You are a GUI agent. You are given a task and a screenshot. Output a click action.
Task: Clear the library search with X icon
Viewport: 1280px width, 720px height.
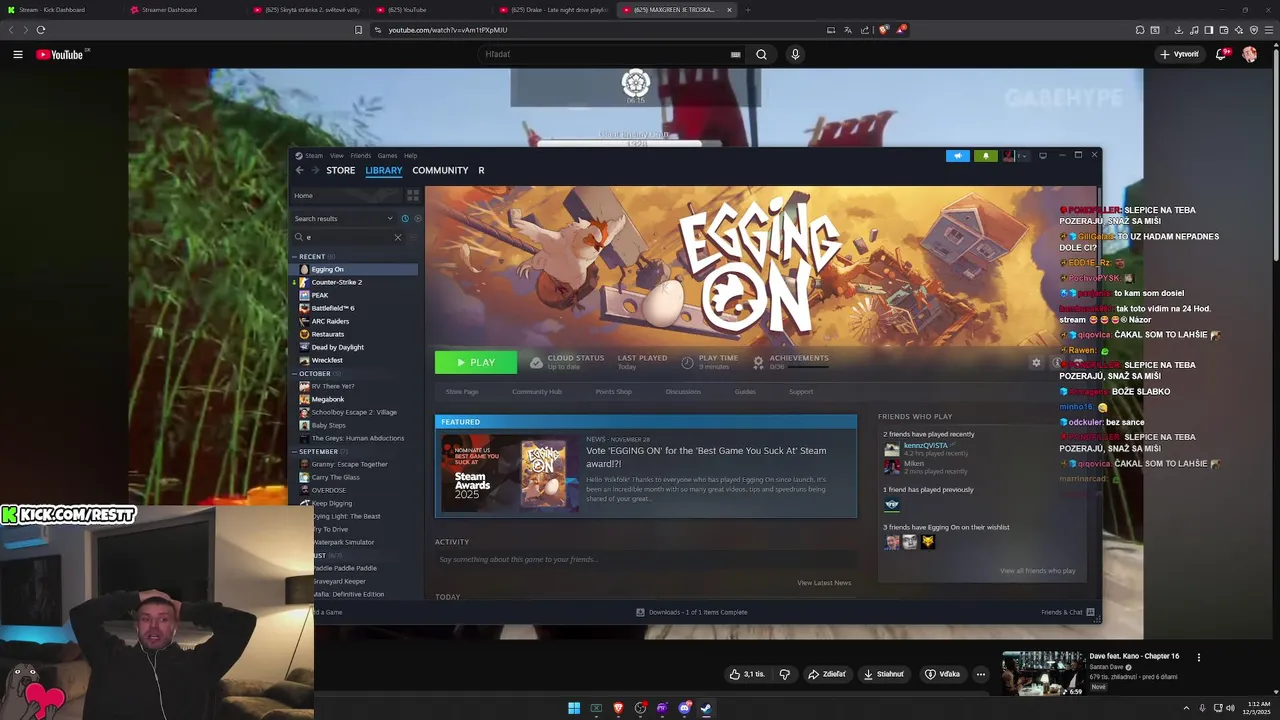click(x=397, y=237)
